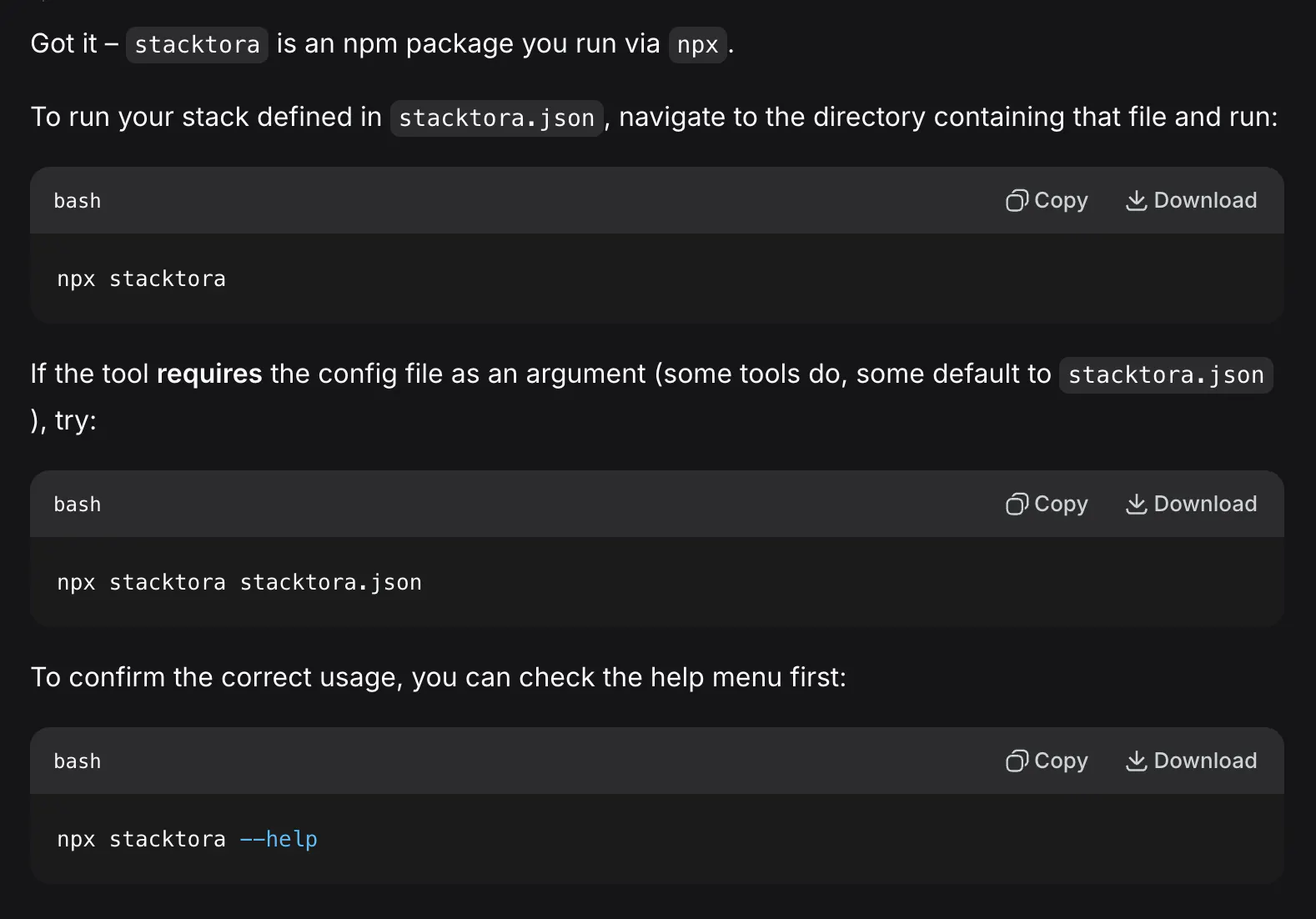Click the inline 'stacktora' code chip after 'Got it'
Image resolution: width=1316 pixels, height=919 pixels.
(197, 44)
